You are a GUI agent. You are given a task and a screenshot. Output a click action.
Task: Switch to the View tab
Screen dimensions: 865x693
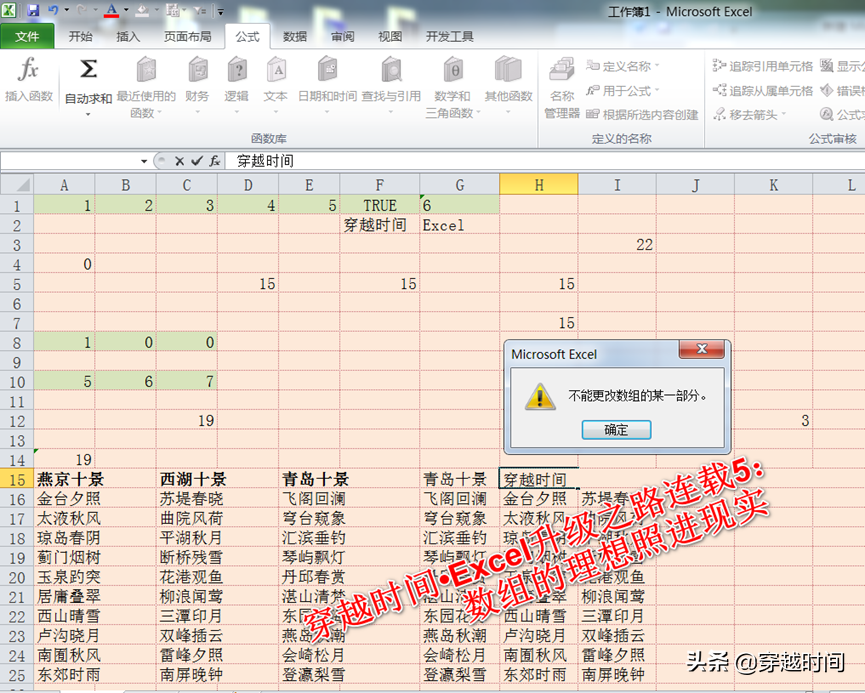(390, 36)
